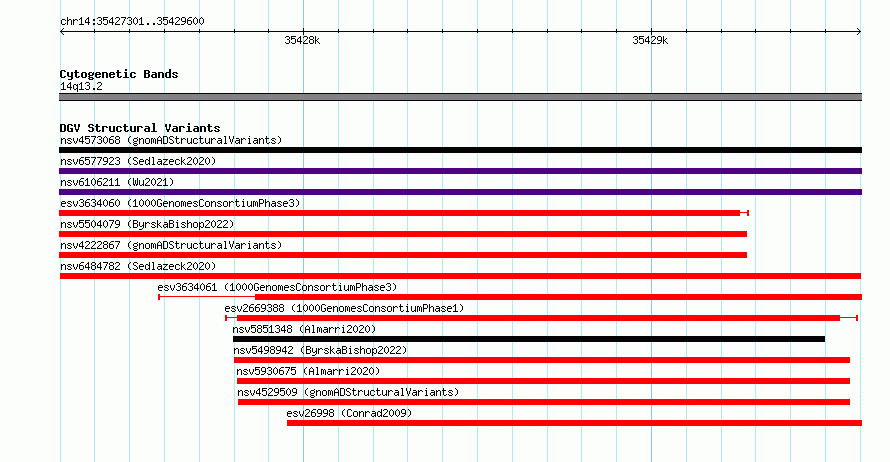This screenshot has width=890, height=462.
Task: Open nsv4529509 gnomADStructuralVariants label
Action: click(348, 392)
